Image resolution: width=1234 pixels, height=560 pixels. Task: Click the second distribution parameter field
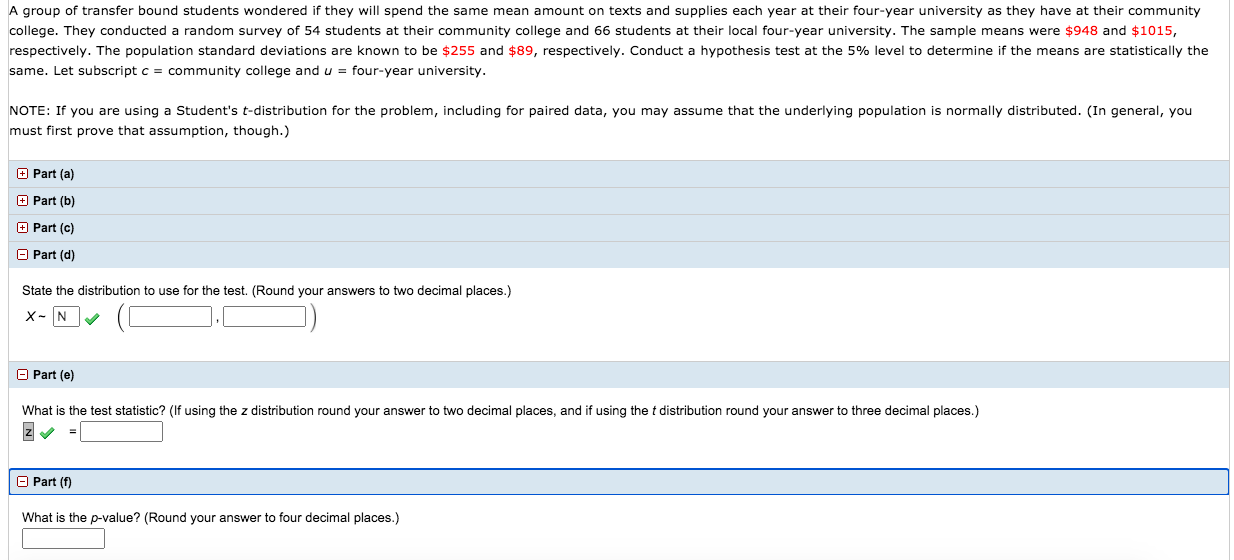[264, 317]
